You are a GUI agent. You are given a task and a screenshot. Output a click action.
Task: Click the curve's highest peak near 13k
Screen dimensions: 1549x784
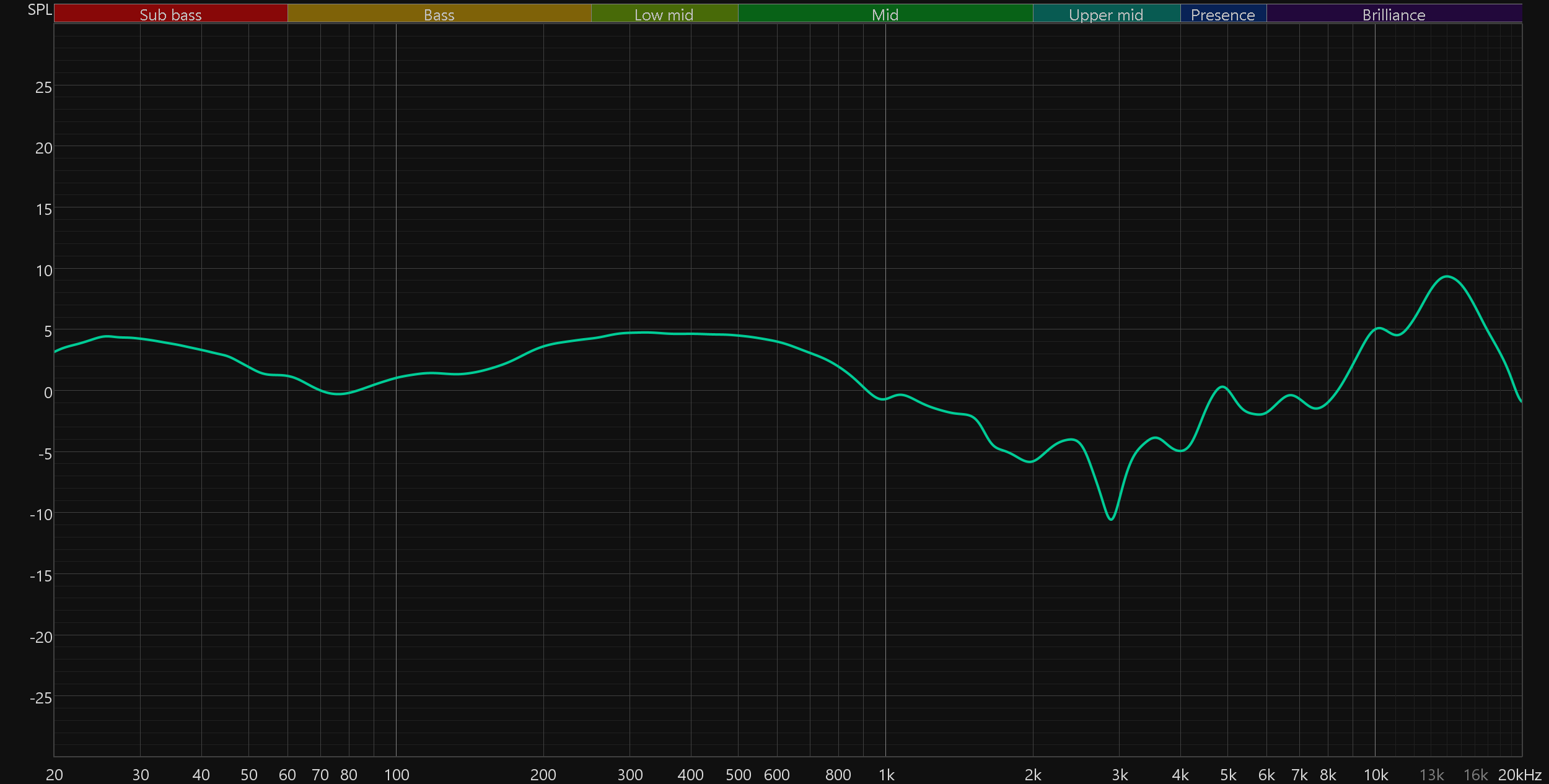[1447, 276]
